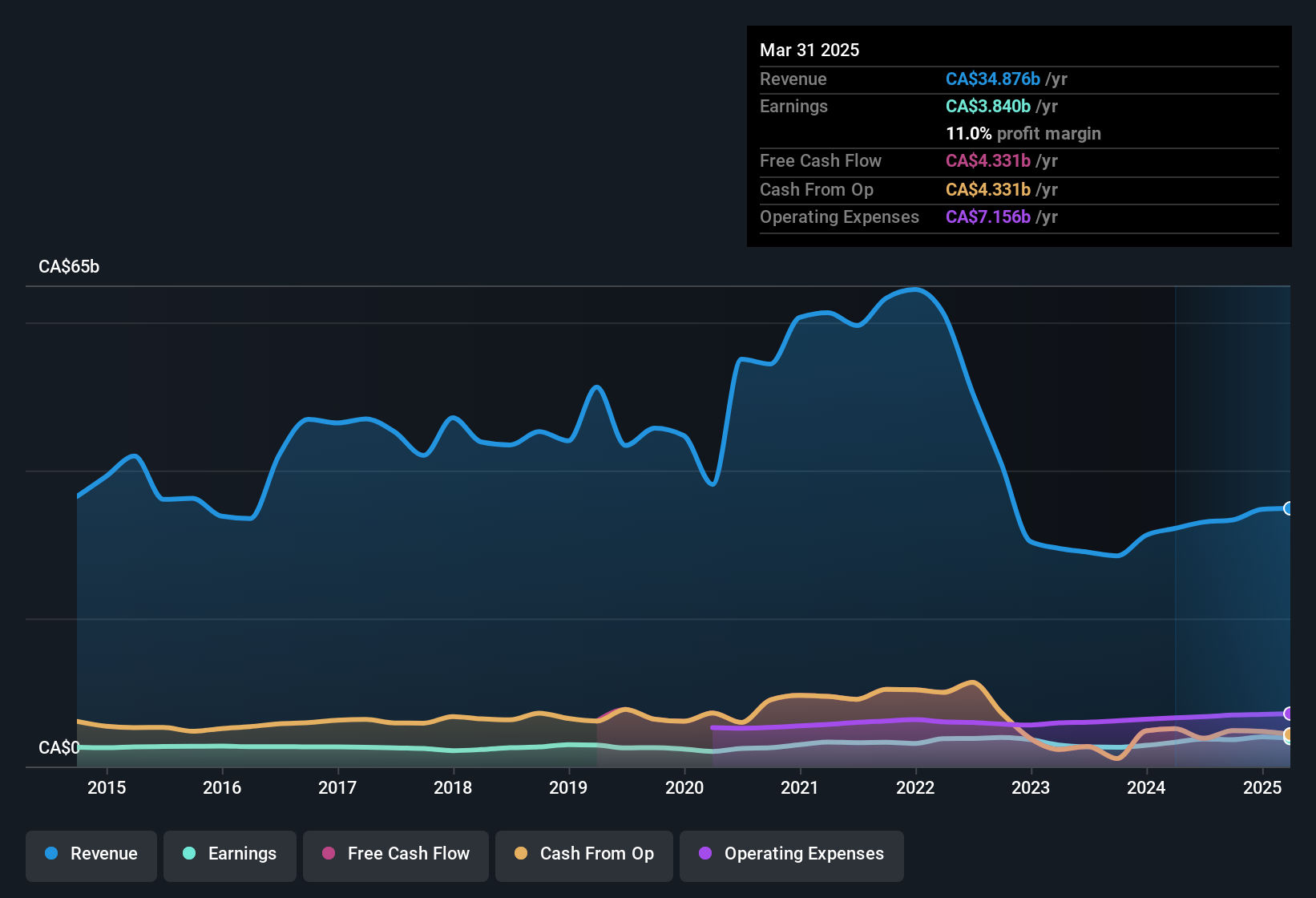Open details from the Mar 31 2025 tooltip header
This screenshot has height=898, width=1316.
(809, 50)
